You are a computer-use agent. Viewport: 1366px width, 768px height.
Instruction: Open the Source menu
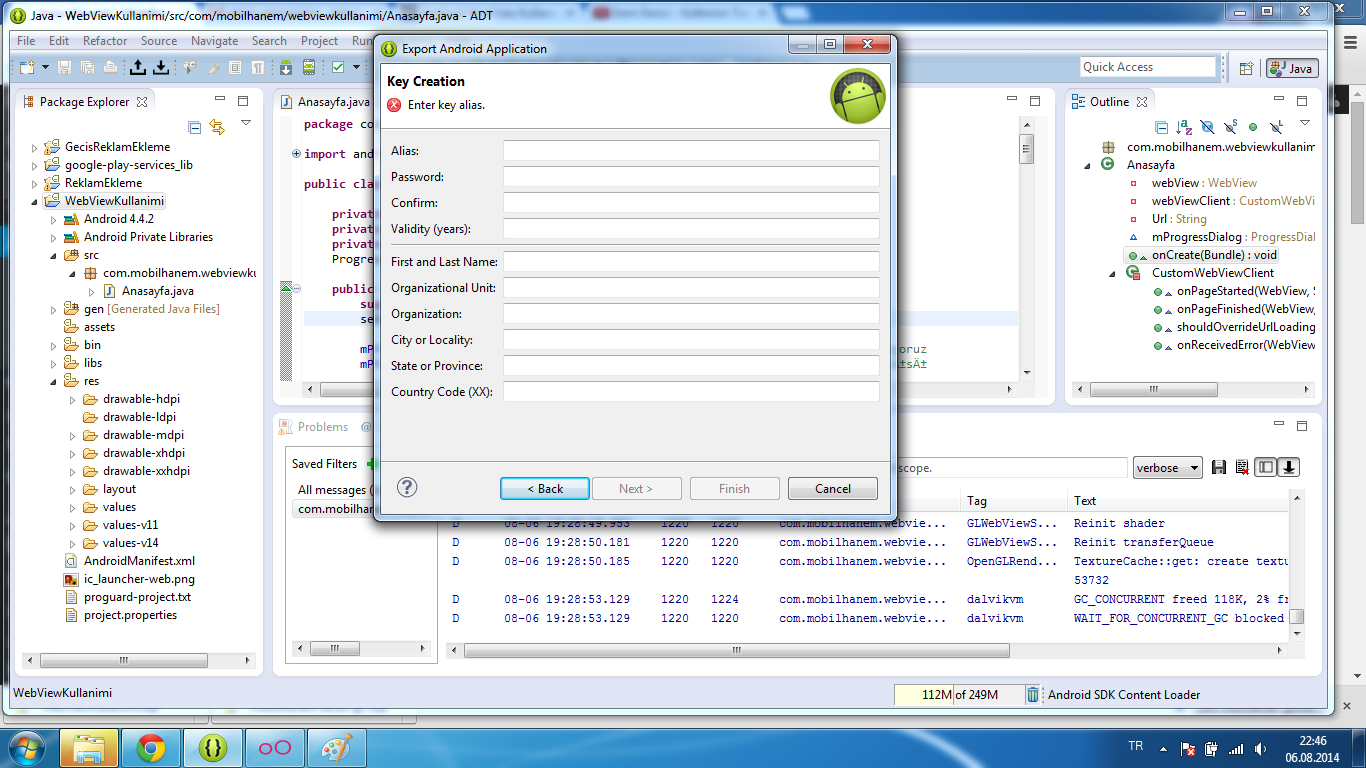pos(159,41)
